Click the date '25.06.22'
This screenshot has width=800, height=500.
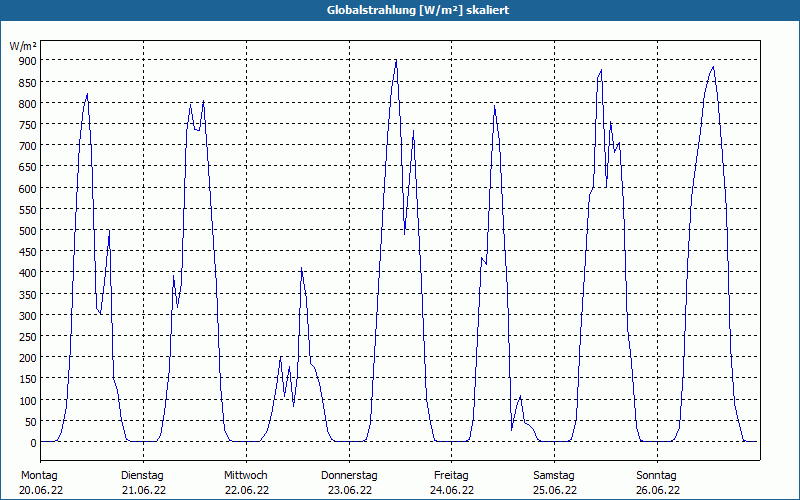point(555,490)
